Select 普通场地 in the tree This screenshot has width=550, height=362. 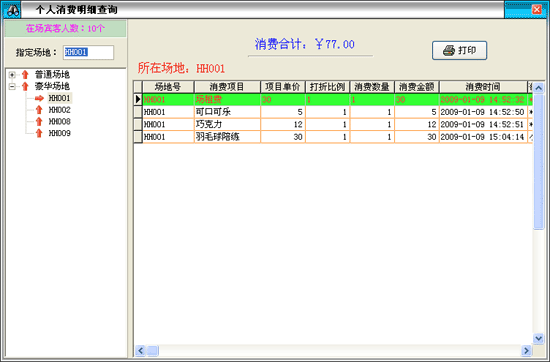point(52,75)
